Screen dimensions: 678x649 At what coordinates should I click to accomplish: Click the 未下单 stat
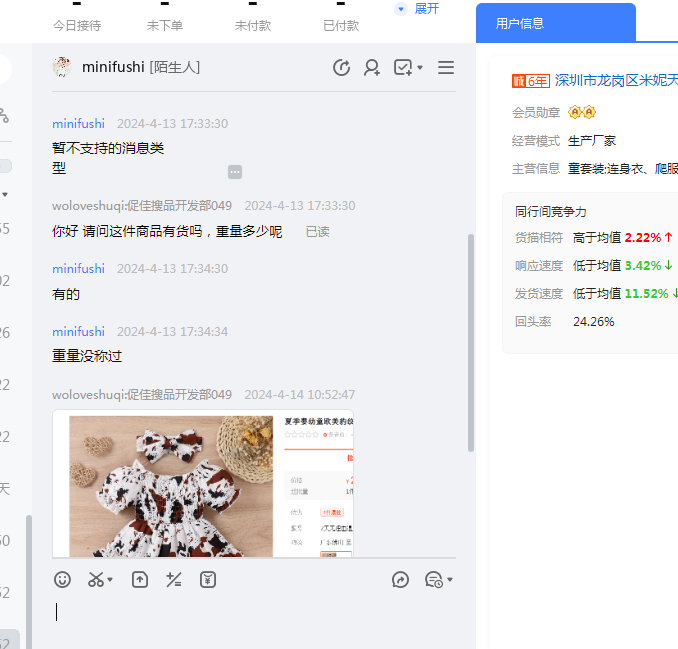pyautogui.click(x=165, y=26)
